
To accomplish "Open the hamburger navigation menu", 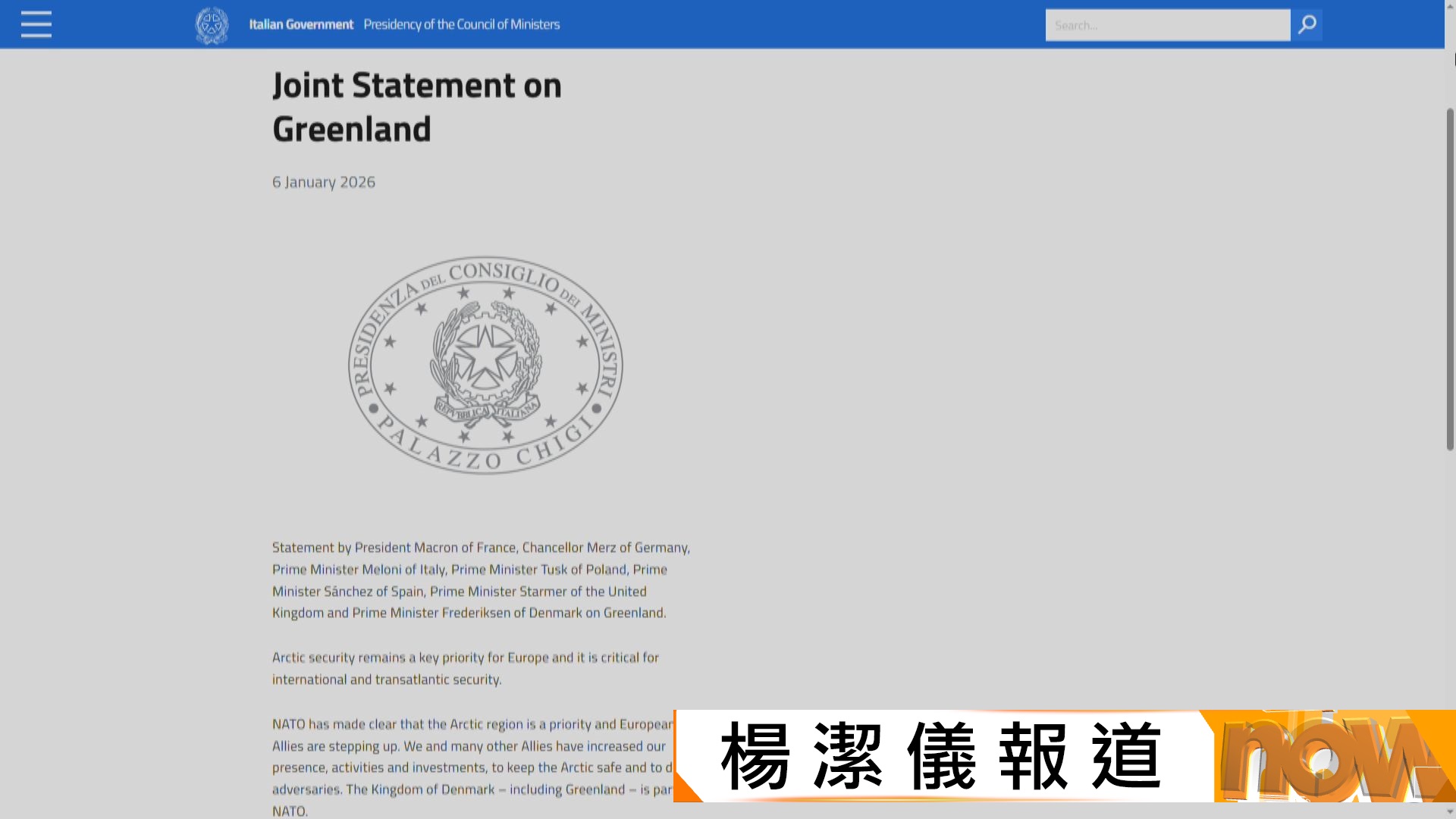I will [x=36, y=24].
